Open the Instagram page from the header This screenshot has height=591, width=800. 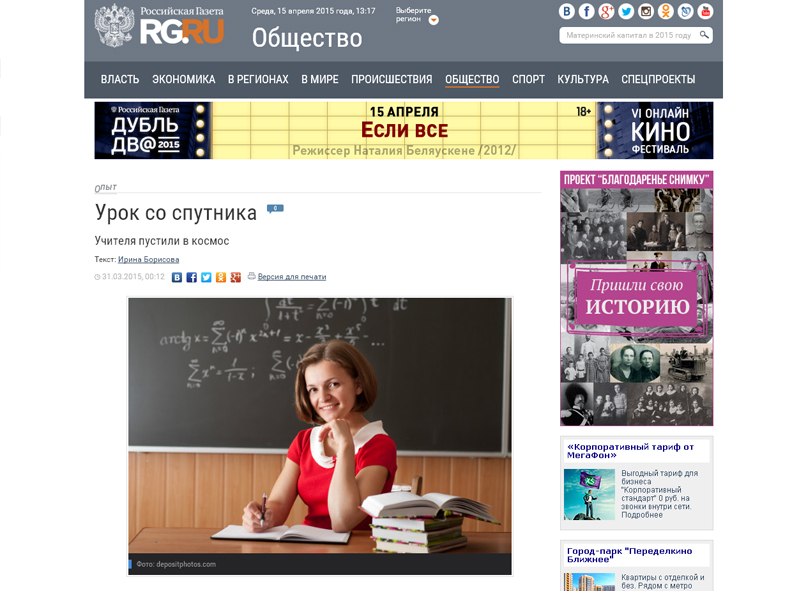(x=646, y=11)
